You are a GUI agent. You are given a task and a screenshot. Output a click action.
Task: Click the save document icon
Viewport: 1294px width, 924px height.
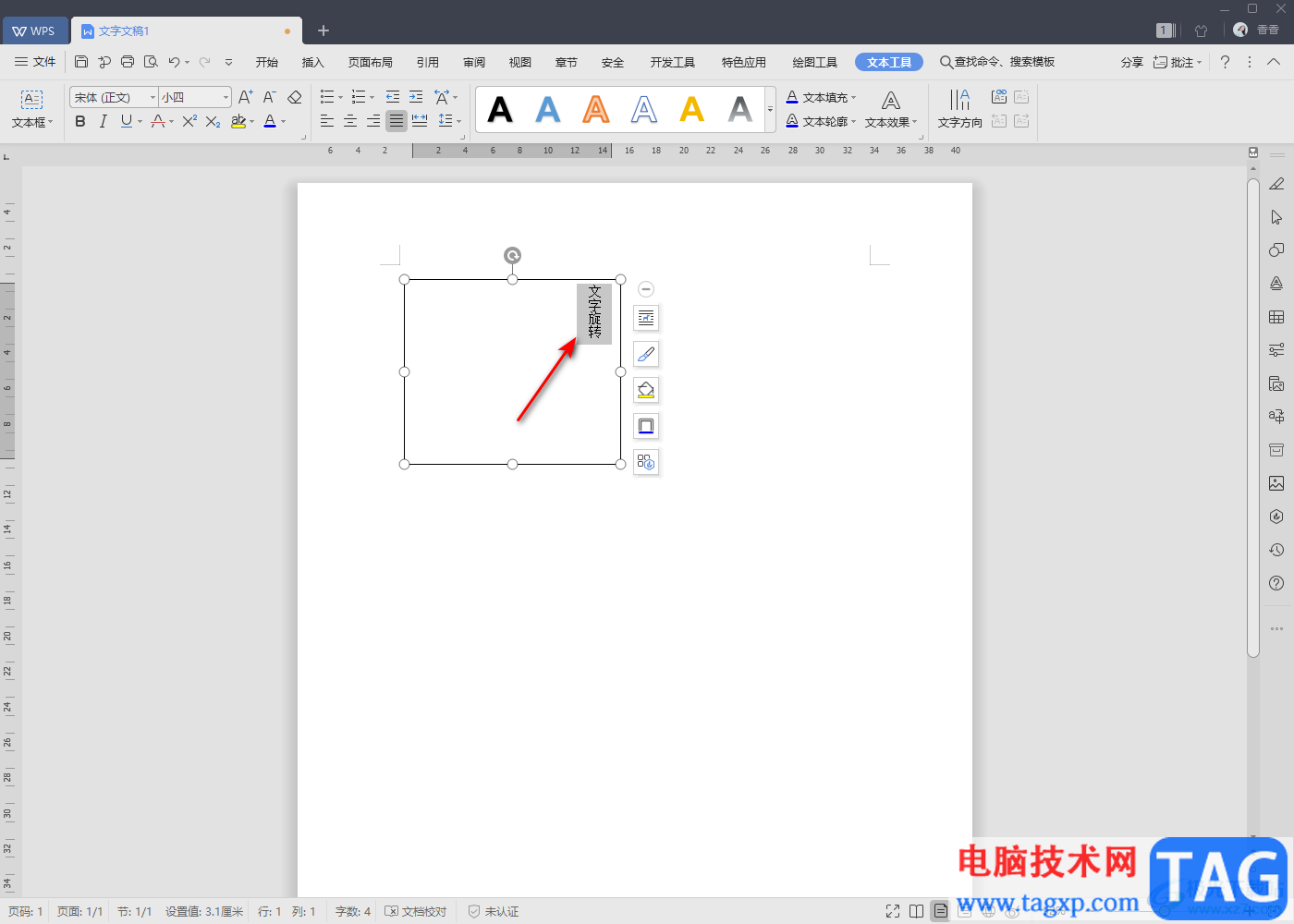[x=81, y=62]
